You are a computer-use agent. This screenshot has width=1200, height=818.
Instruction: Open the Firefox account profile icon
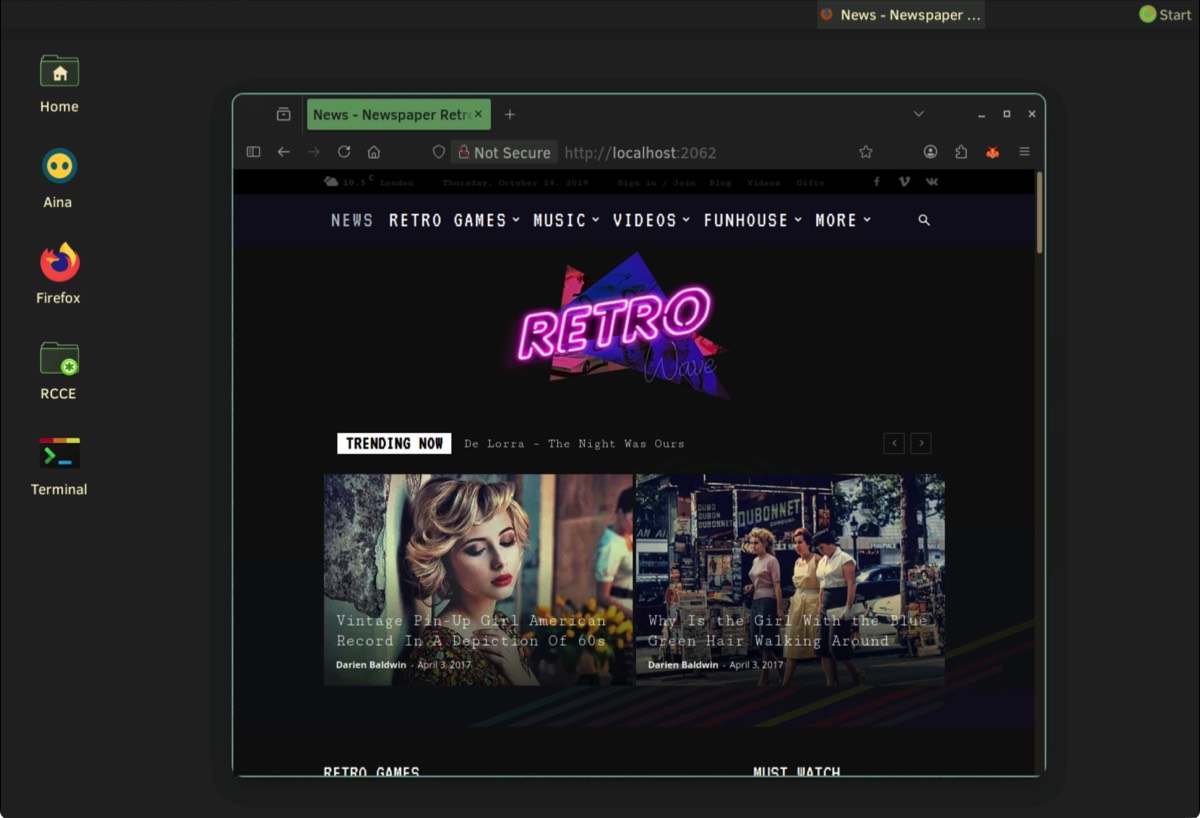tap(930, 152)
